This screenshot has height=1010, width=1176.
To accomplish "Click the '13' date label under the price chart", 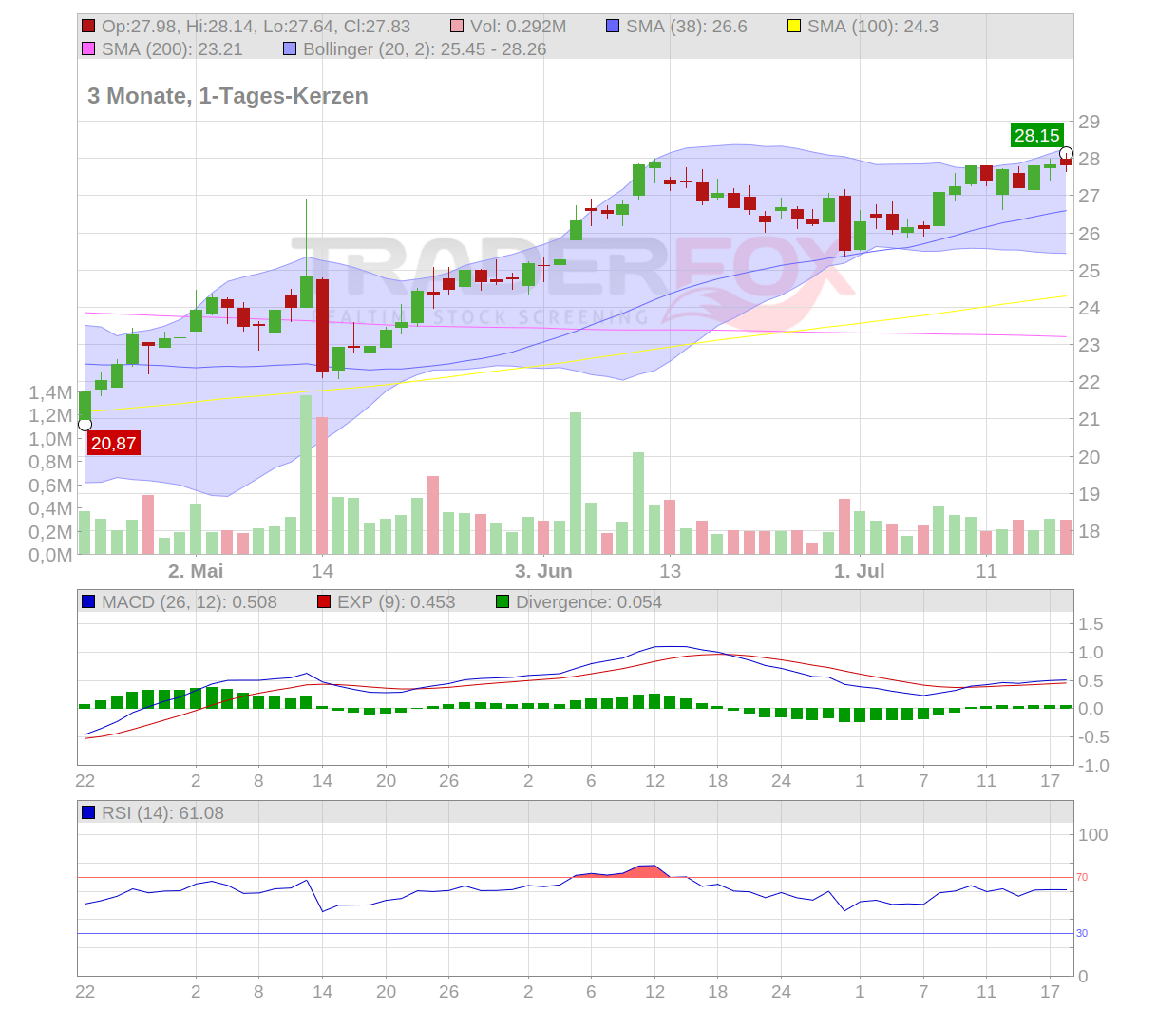I will (x=670, y=571).
